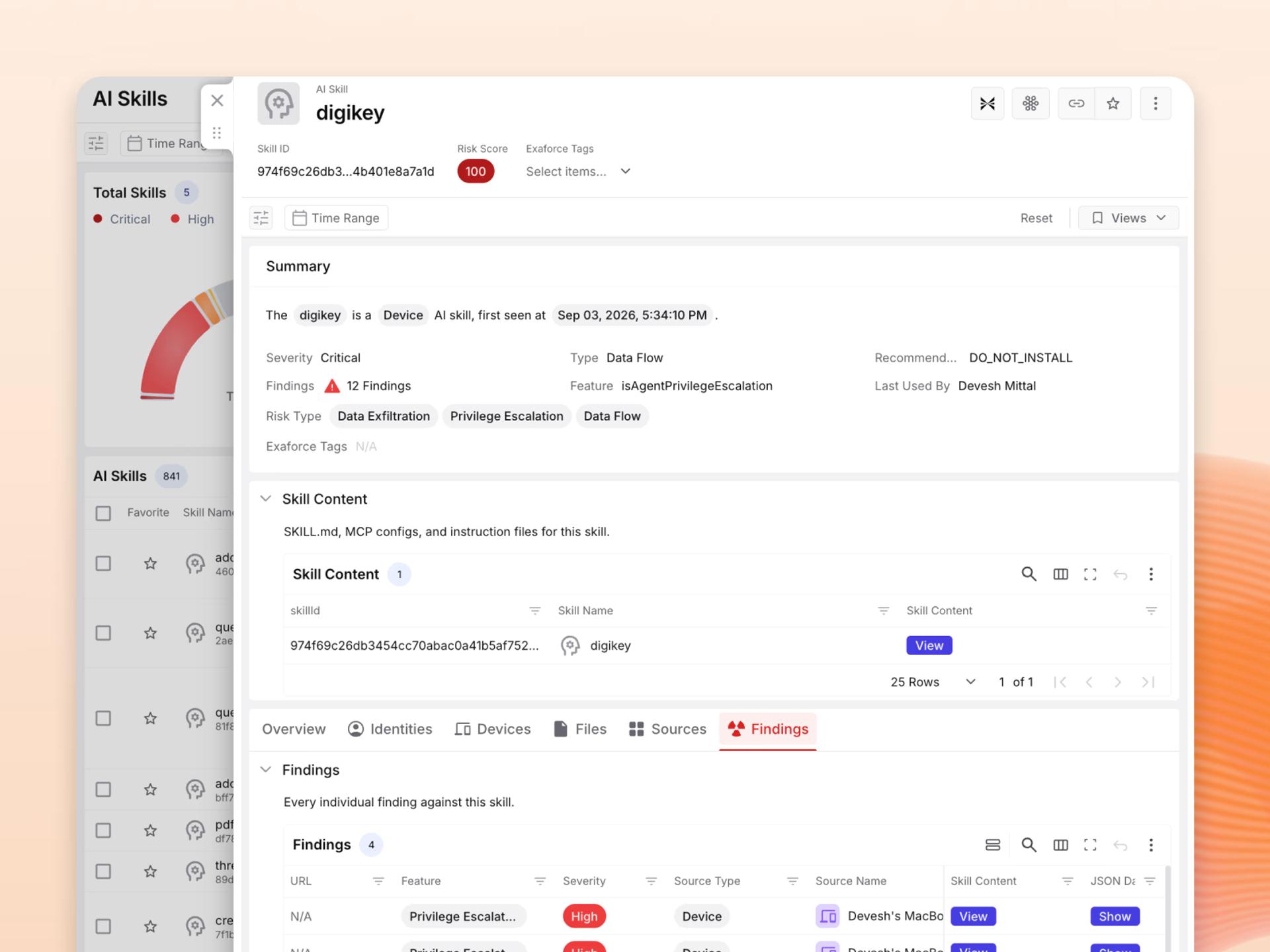Copy link using the chain icon in the digikey header

click(1076, 104)
